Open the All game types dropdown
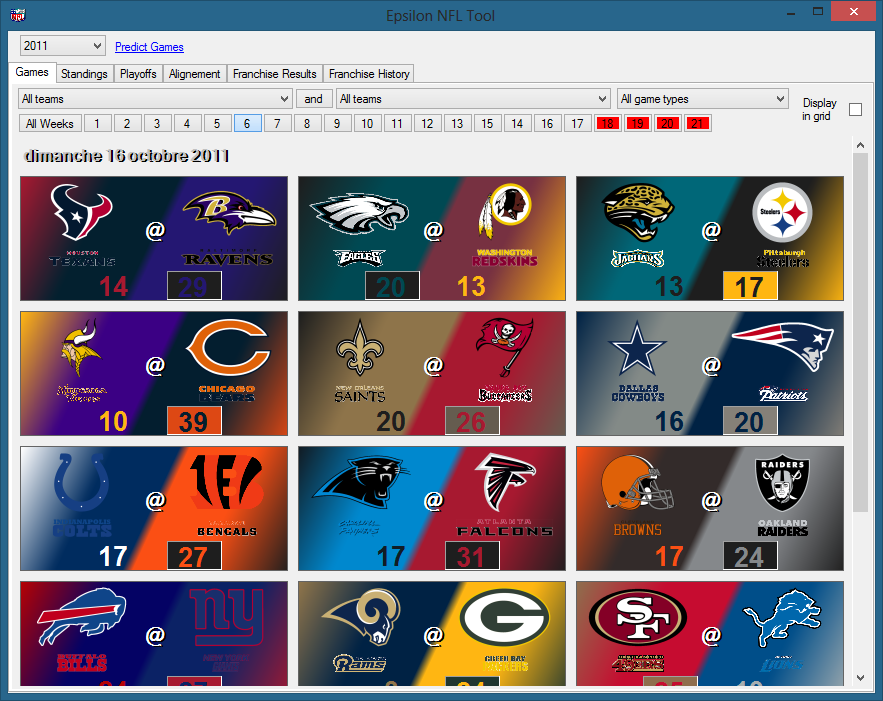Image resolution: width=883 pixels, height=701 pixels. click(x=702, y=99)
